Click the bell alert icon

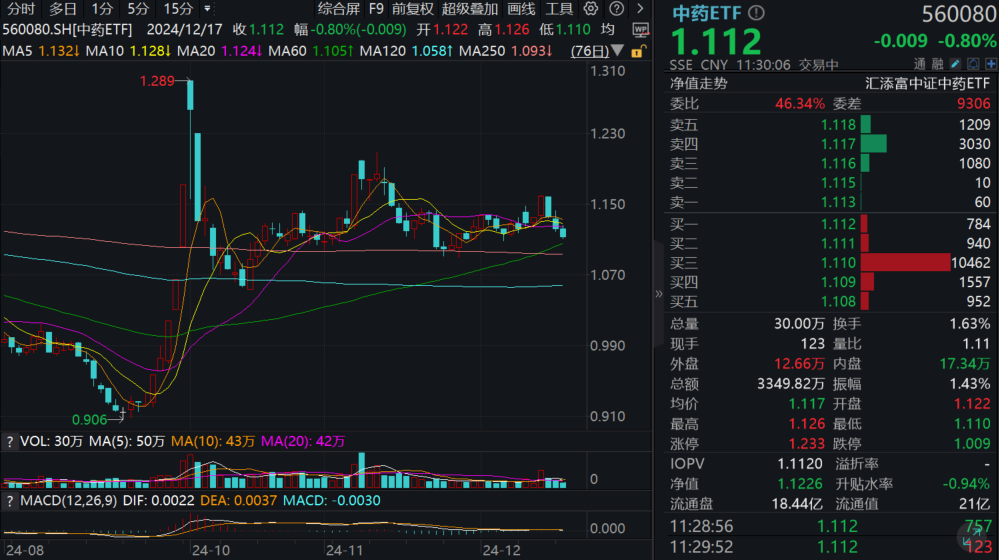coord(973,64)
